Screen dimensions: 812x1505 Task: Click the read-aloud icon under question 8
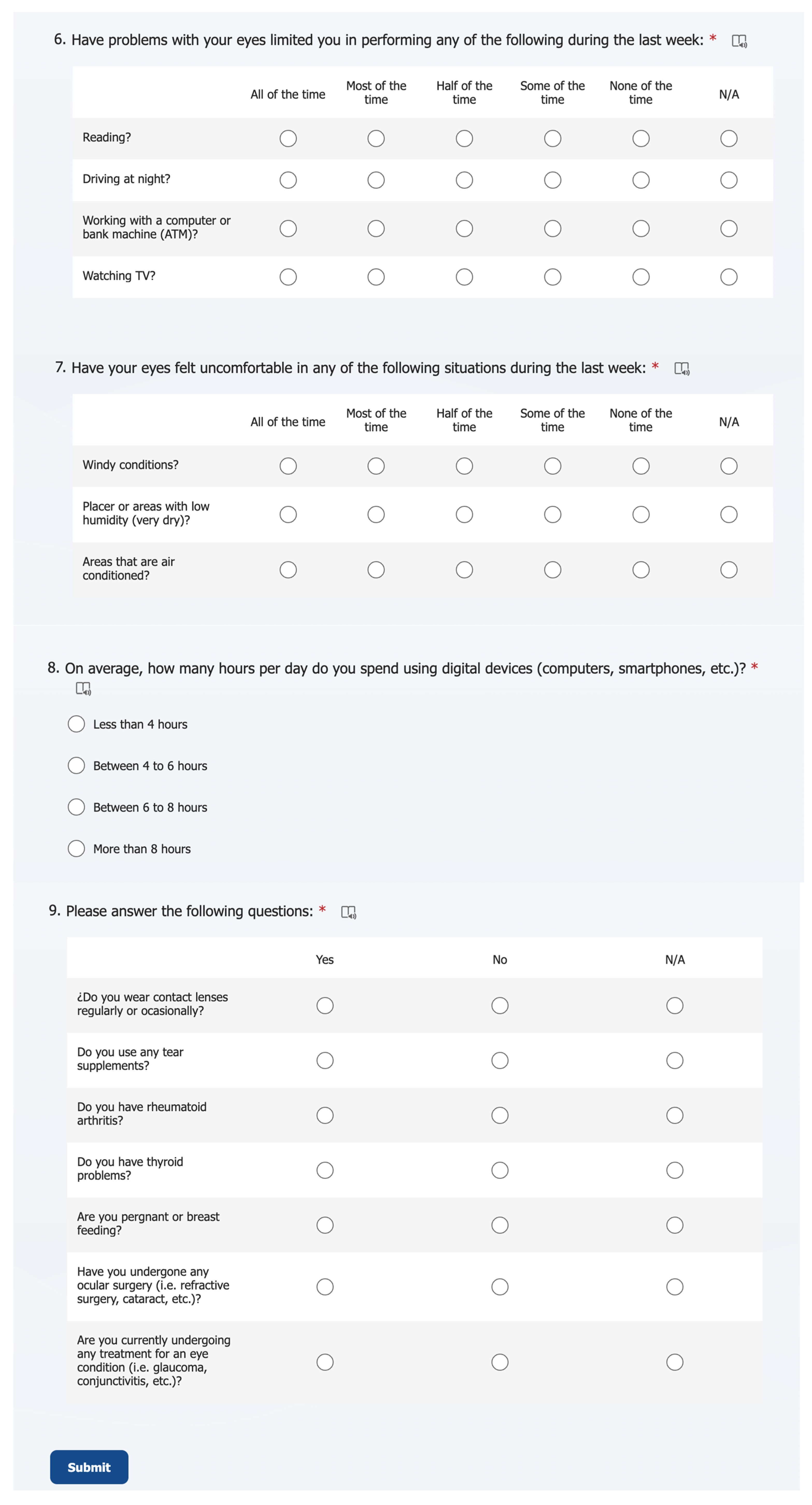[83, 689]
